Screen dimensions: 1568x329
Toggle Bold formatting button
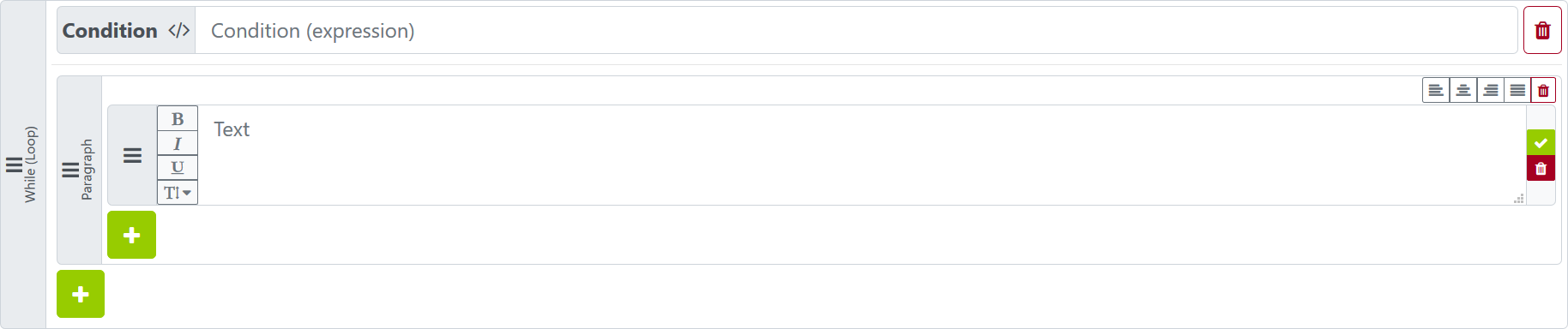tap(178, 118)
